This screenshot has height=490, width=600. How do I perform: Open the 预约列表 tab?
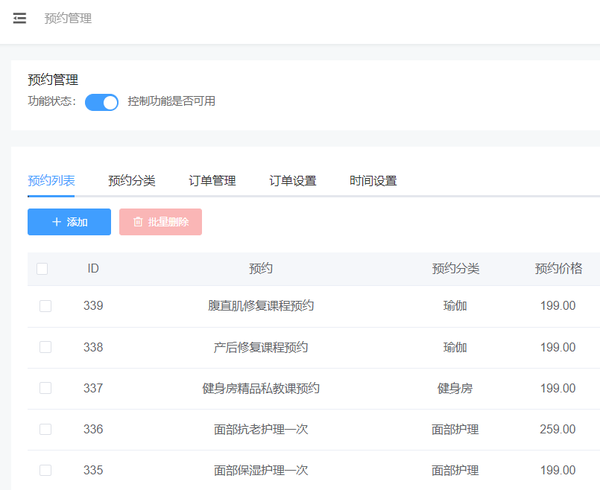point(51,181)
